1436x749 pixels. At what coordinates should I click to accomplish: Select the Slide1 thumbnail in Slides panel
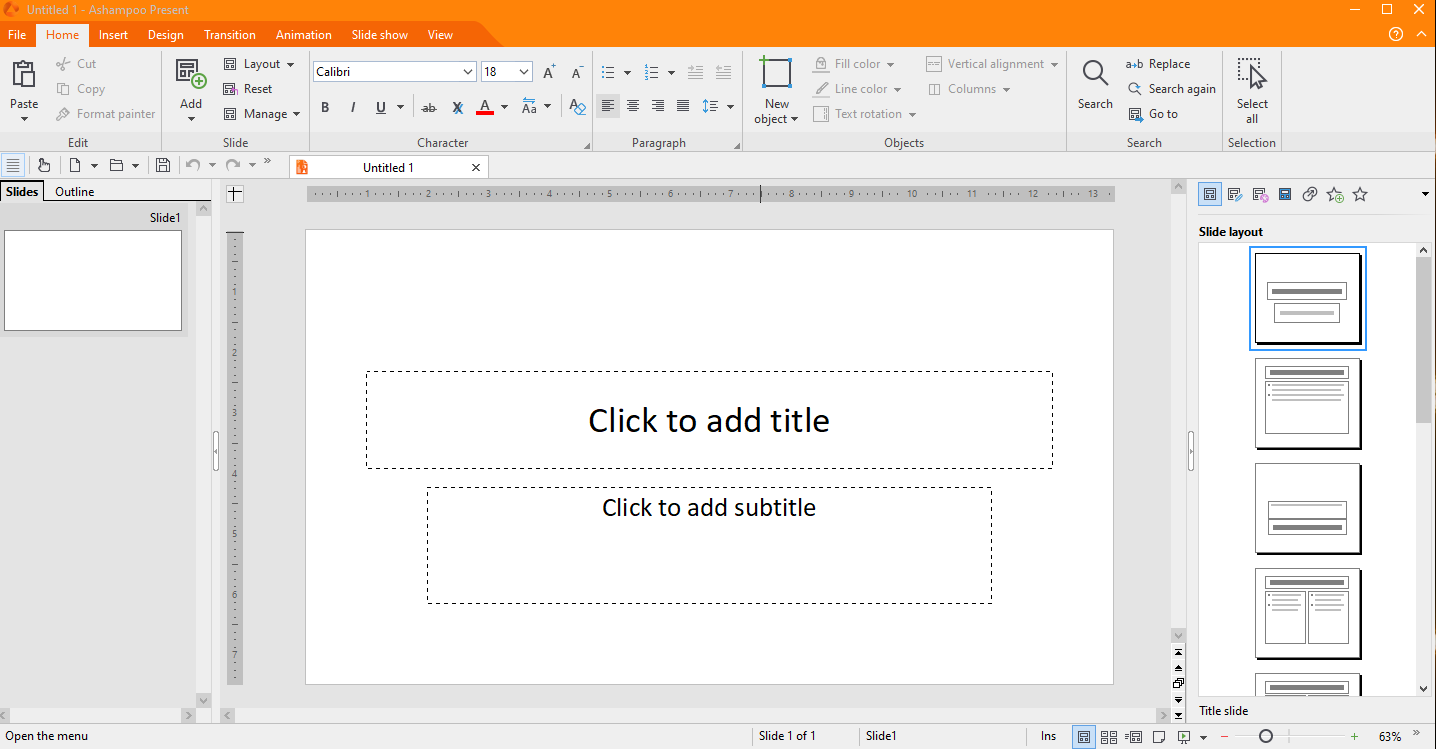(x=93, y=280)
